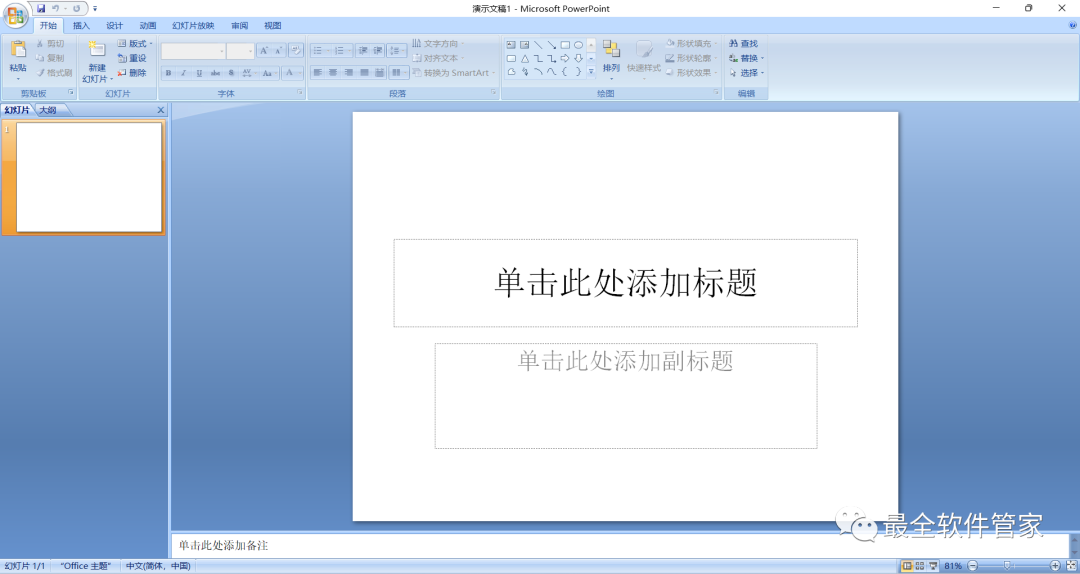Image resolution: width=1080 pixels, height=574 pixels.
Task: Save the presentation from quick access toolbar
Action: point(41,8)
